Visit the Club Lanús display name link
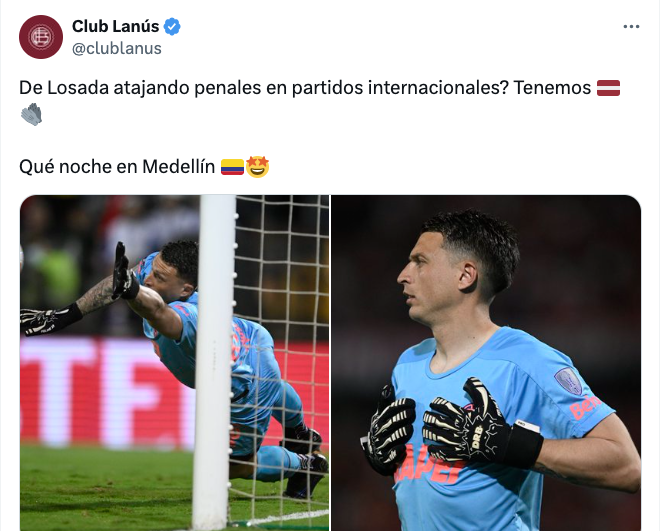 [115, 26]
